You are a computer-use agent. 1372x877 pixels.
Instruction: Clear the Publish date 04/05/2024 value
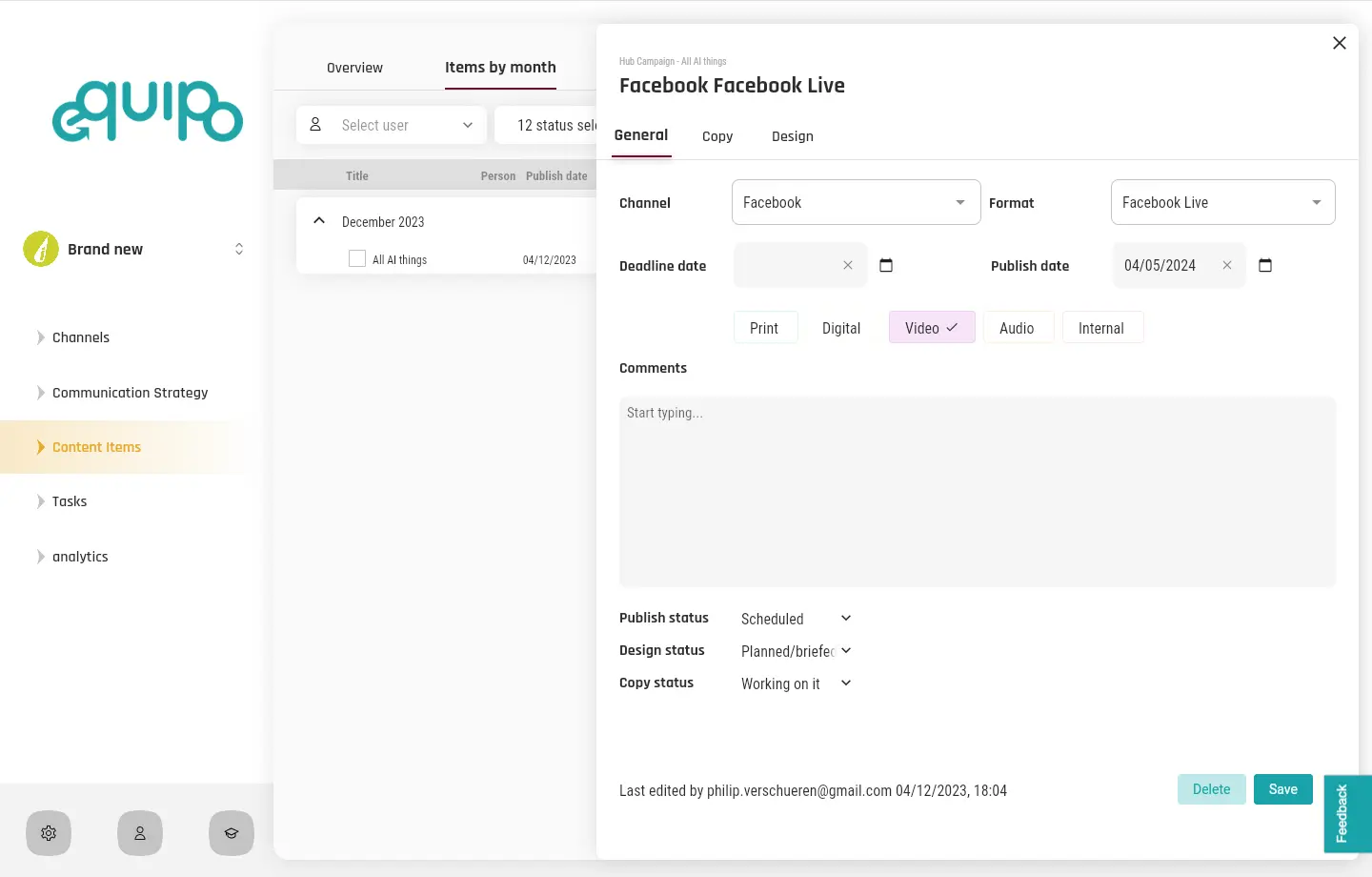[1227, 265]
